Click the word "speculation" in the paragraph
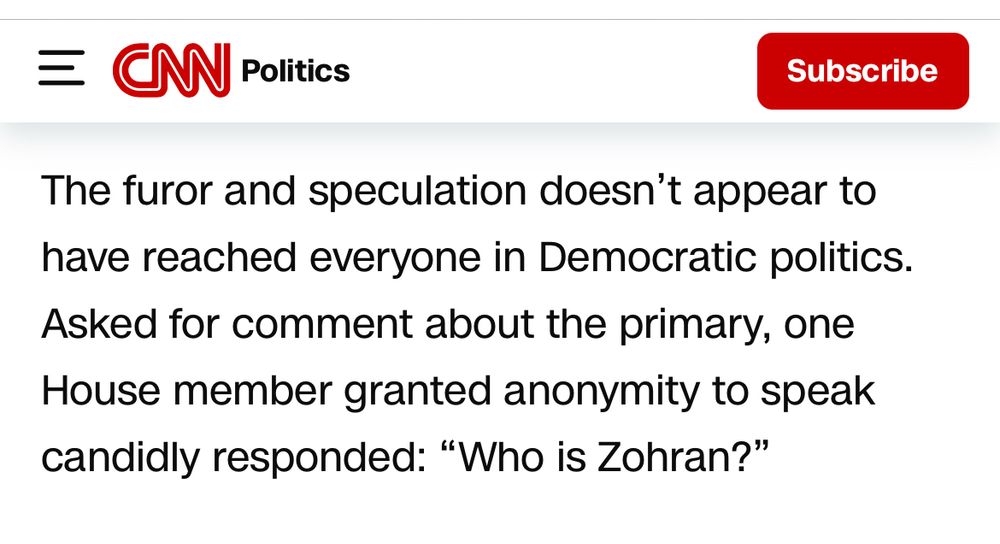The height and width of the screenshot is (544, 1000). [x=418, y=192]
